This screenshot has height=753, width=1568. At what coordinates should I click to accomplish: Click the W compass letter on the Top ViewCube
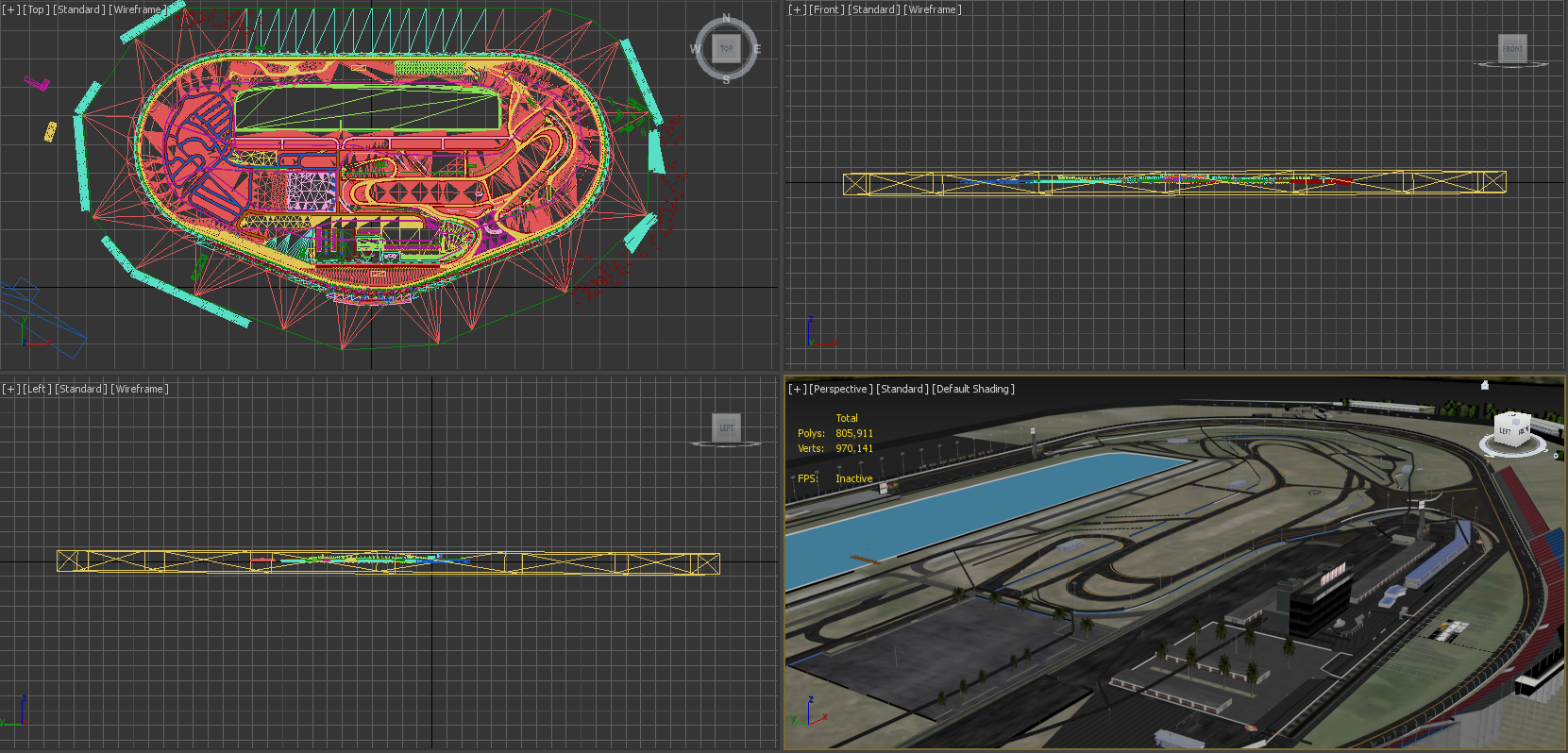tap(696, 49)
